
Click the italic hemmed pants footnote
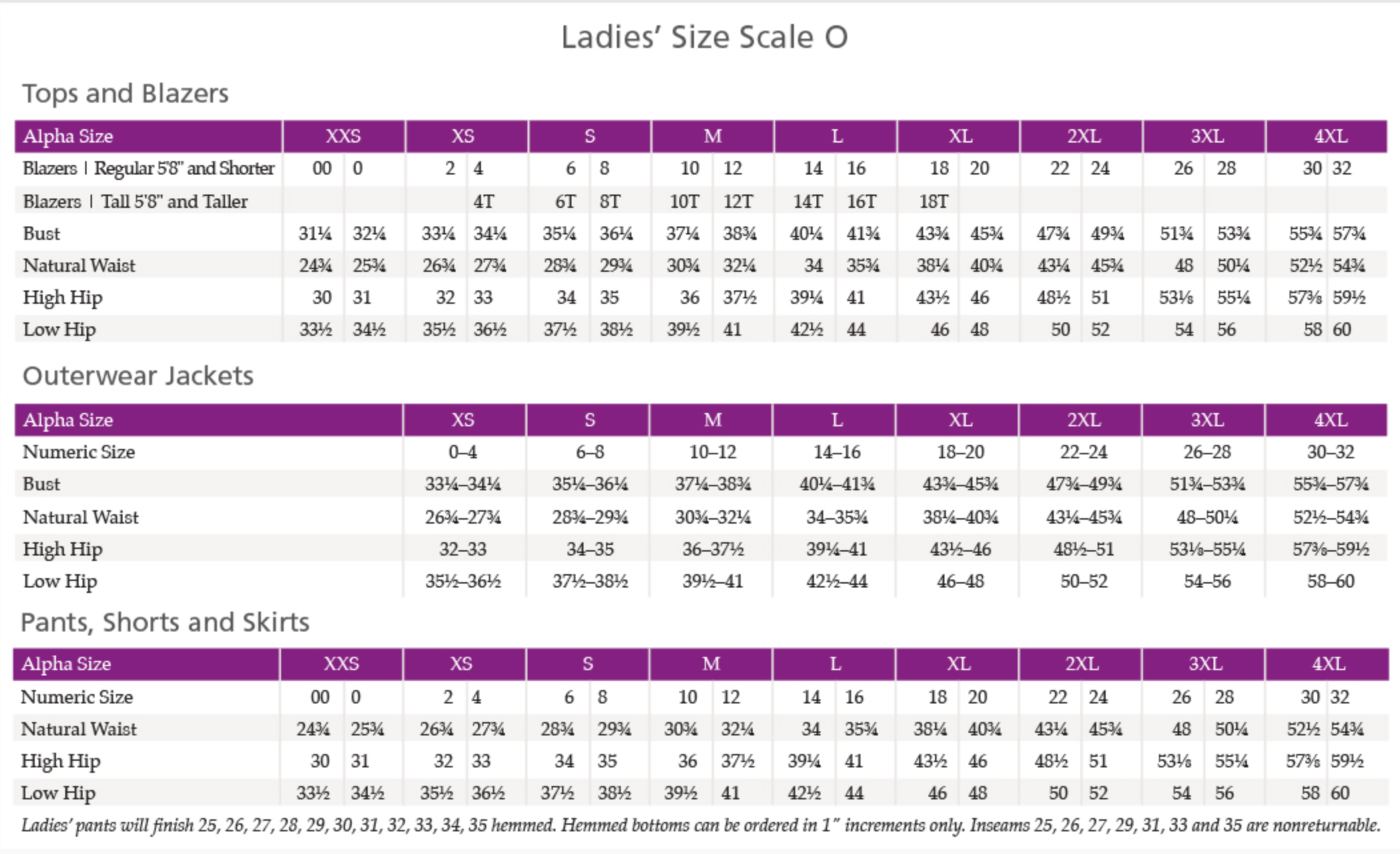click(701, 826)
